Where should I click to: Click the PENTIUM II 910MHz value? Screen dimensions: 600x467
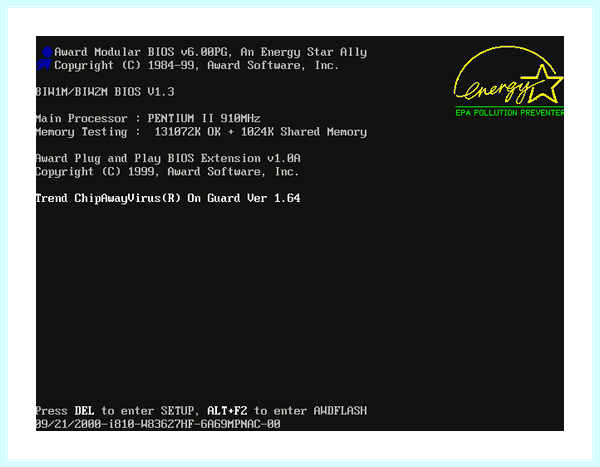coord(204,118)
